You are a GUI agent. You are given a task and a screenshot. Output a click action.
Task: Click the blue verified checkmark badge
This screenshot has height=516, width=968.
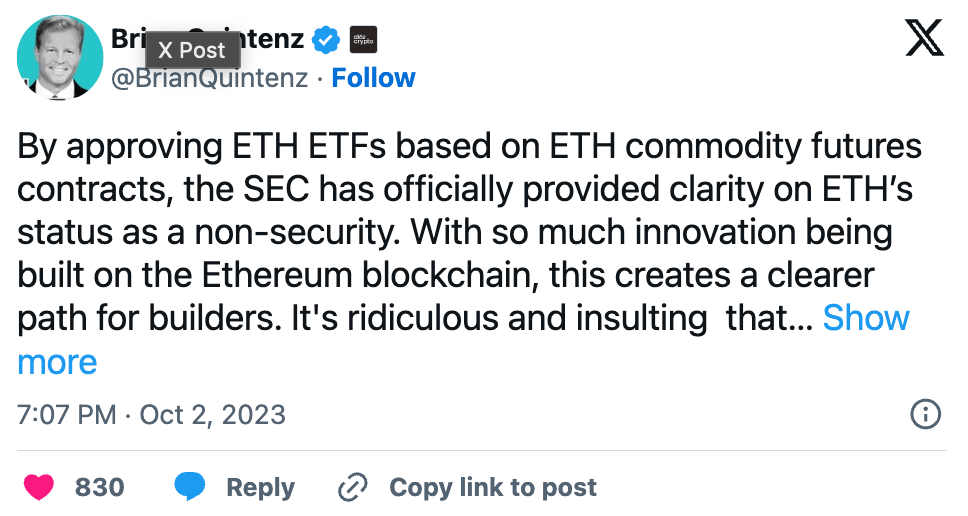[325, 41]
